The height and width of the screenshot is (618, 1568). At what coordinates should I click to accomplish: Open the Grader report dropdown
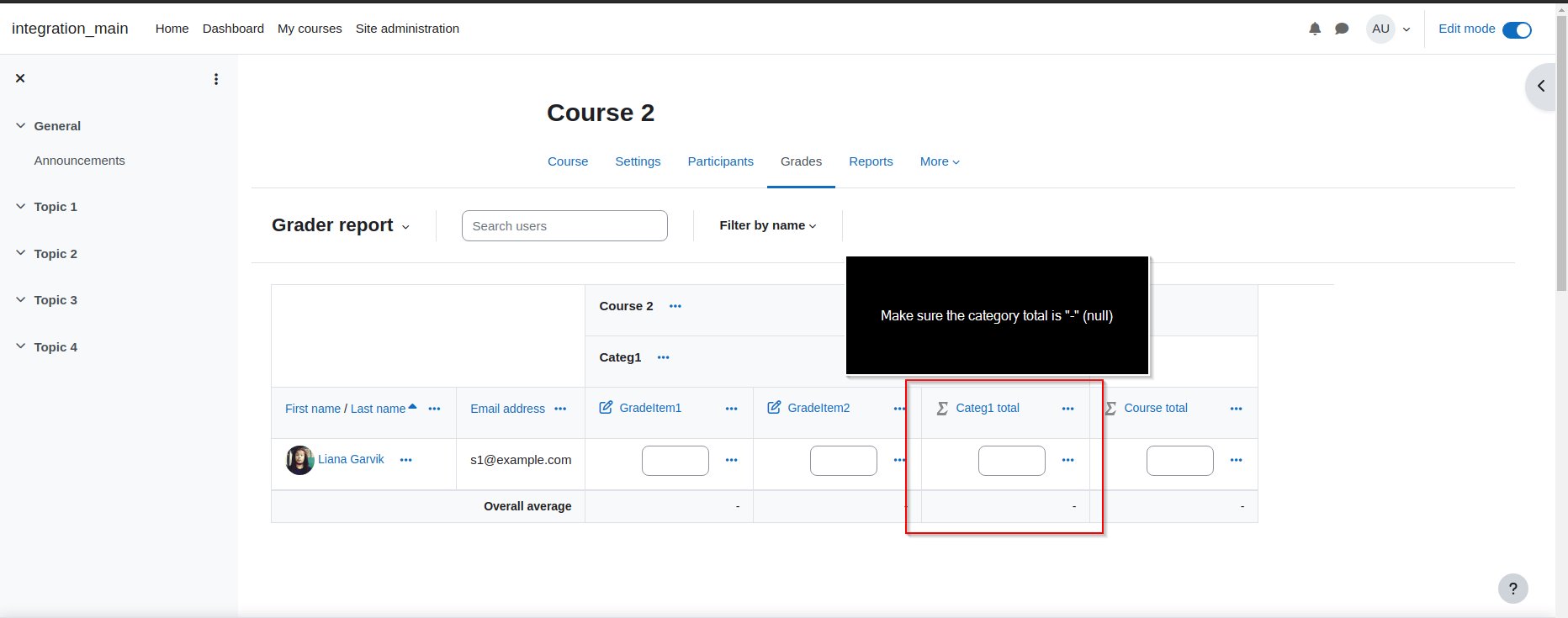341,225
